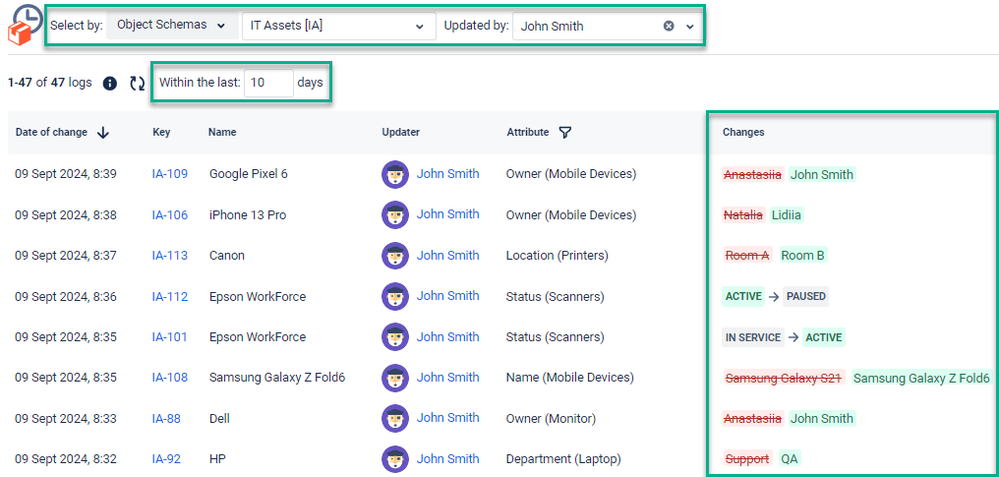Select the Google Pixel 6 name cell
Viewport: 999px width, 477px height.
tap(248, 174)
